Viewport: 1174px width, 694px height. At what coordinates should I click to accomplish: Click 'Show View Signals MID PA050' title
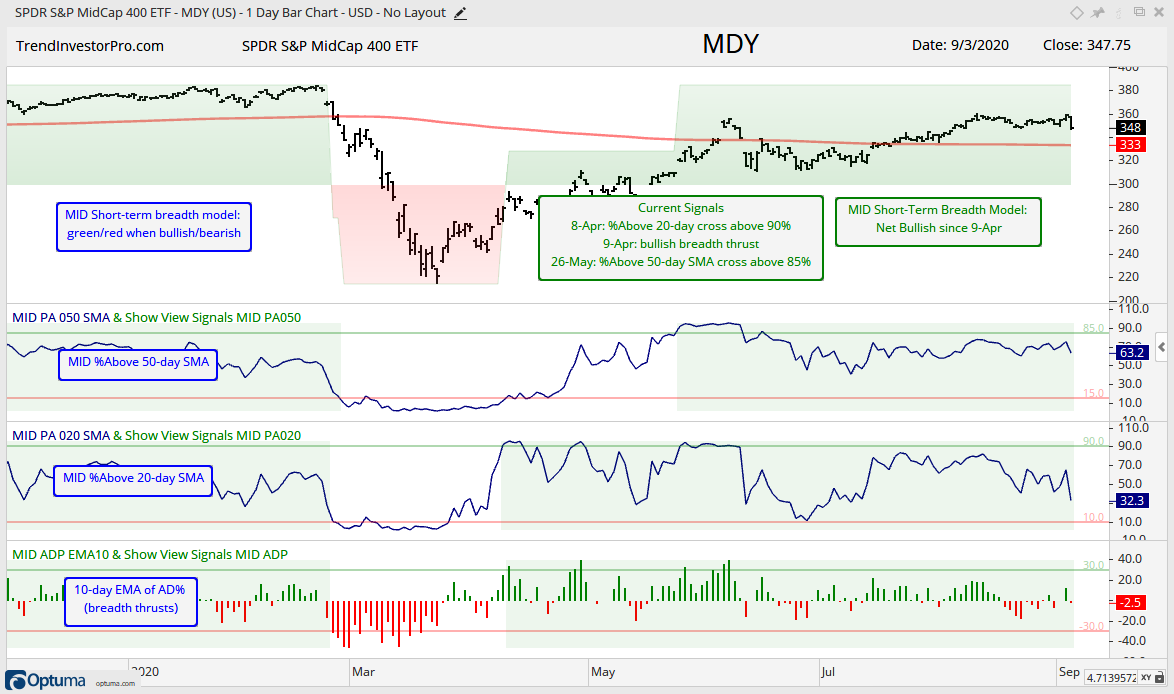pyautogui.click(x=213, y=317)
